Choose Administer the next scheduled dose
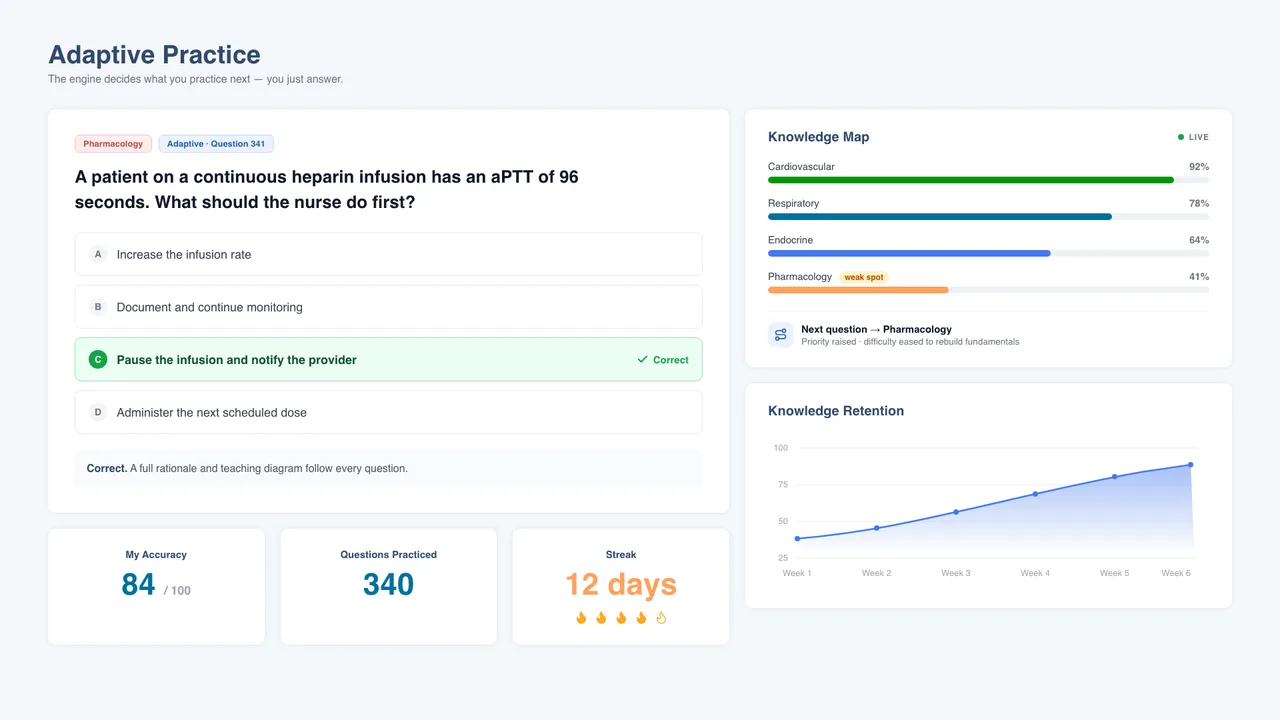The width and height of the screenshot is (1280, 720). pos(388,412)
